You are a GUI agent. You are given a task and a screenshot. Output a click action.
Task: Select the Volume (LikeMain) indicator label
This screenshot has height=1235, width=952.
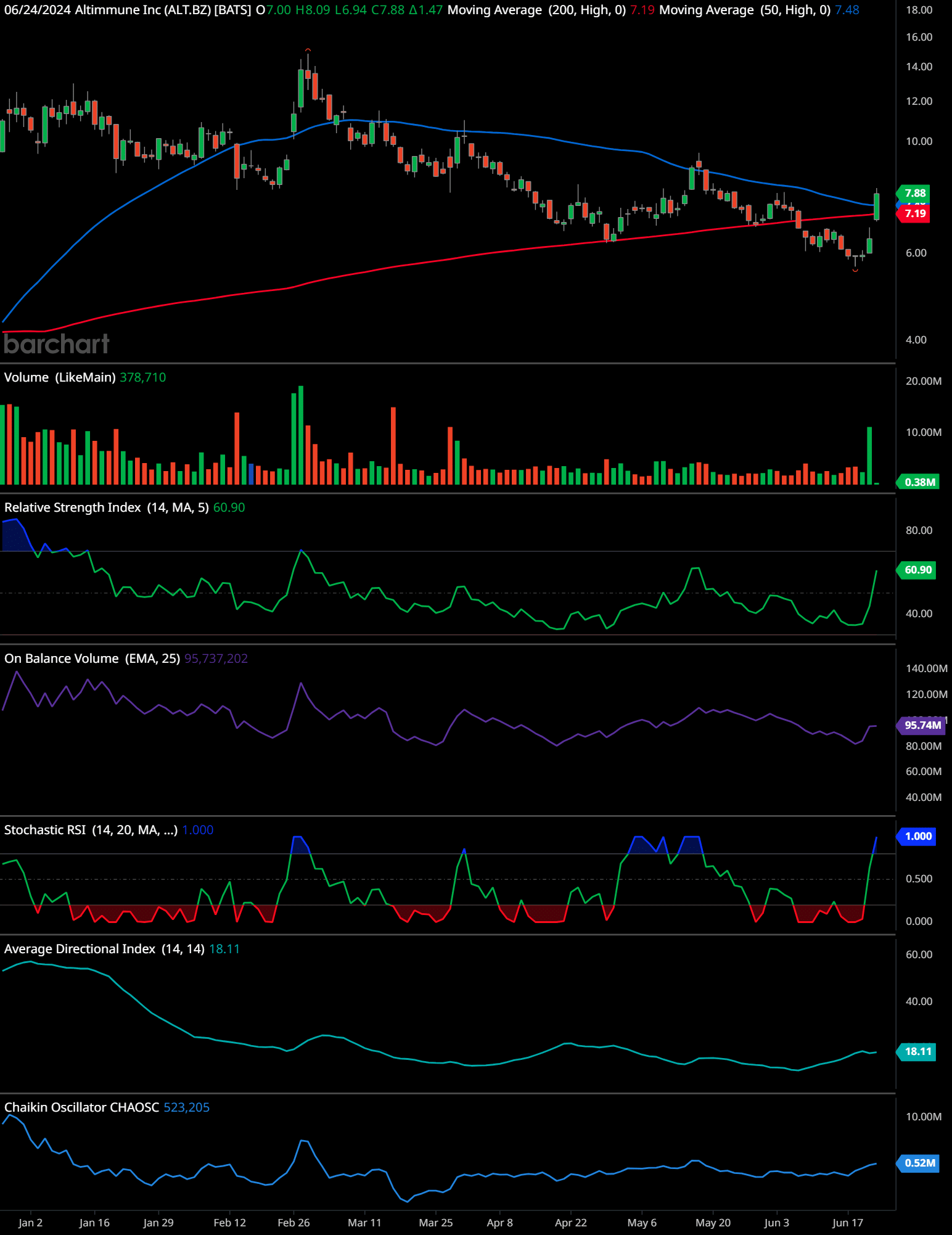click(x=60, y=377)
